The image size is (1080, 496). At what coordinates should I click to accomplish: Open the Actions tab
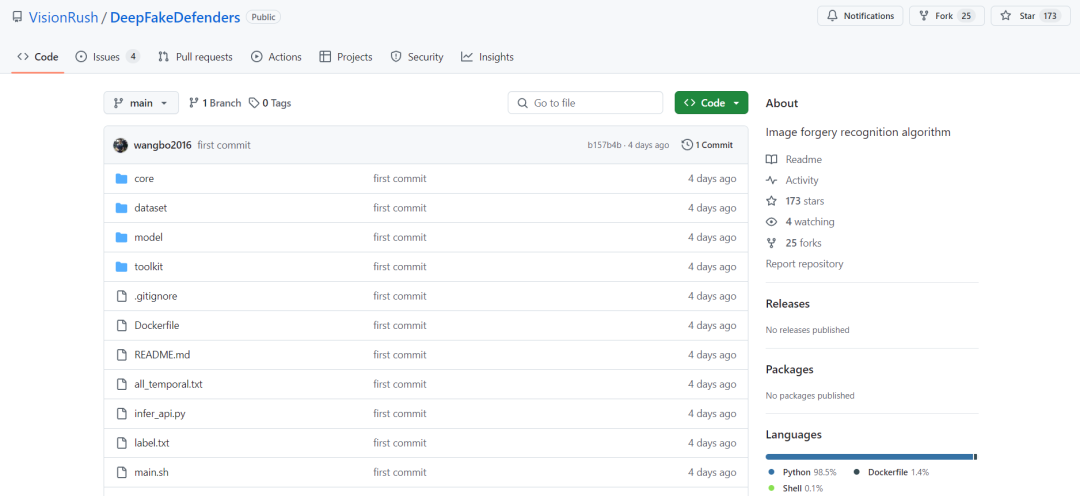click(x=276, y=57)
